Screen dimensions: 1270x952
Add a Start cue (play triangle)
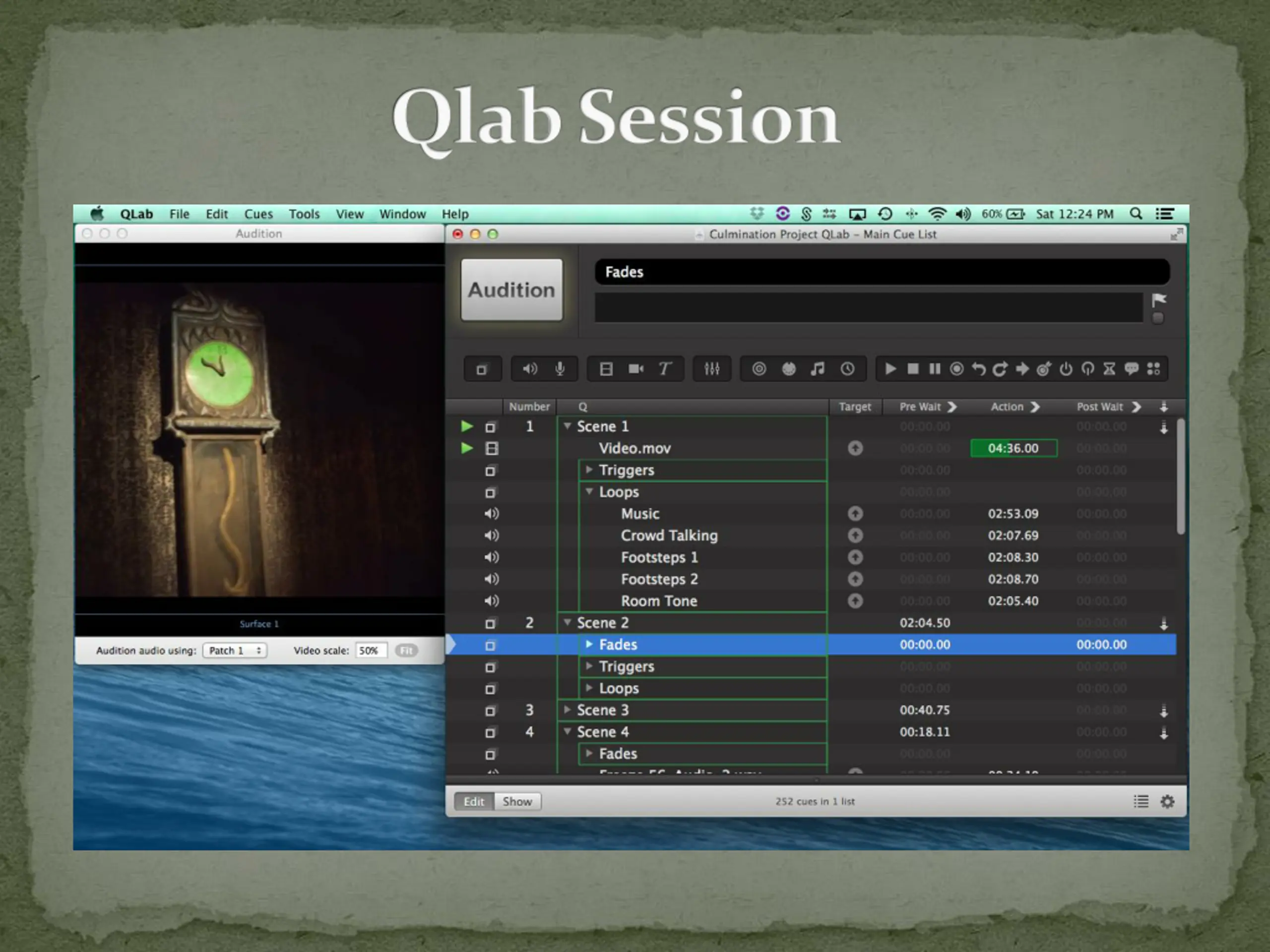click(x=890, y=369)
